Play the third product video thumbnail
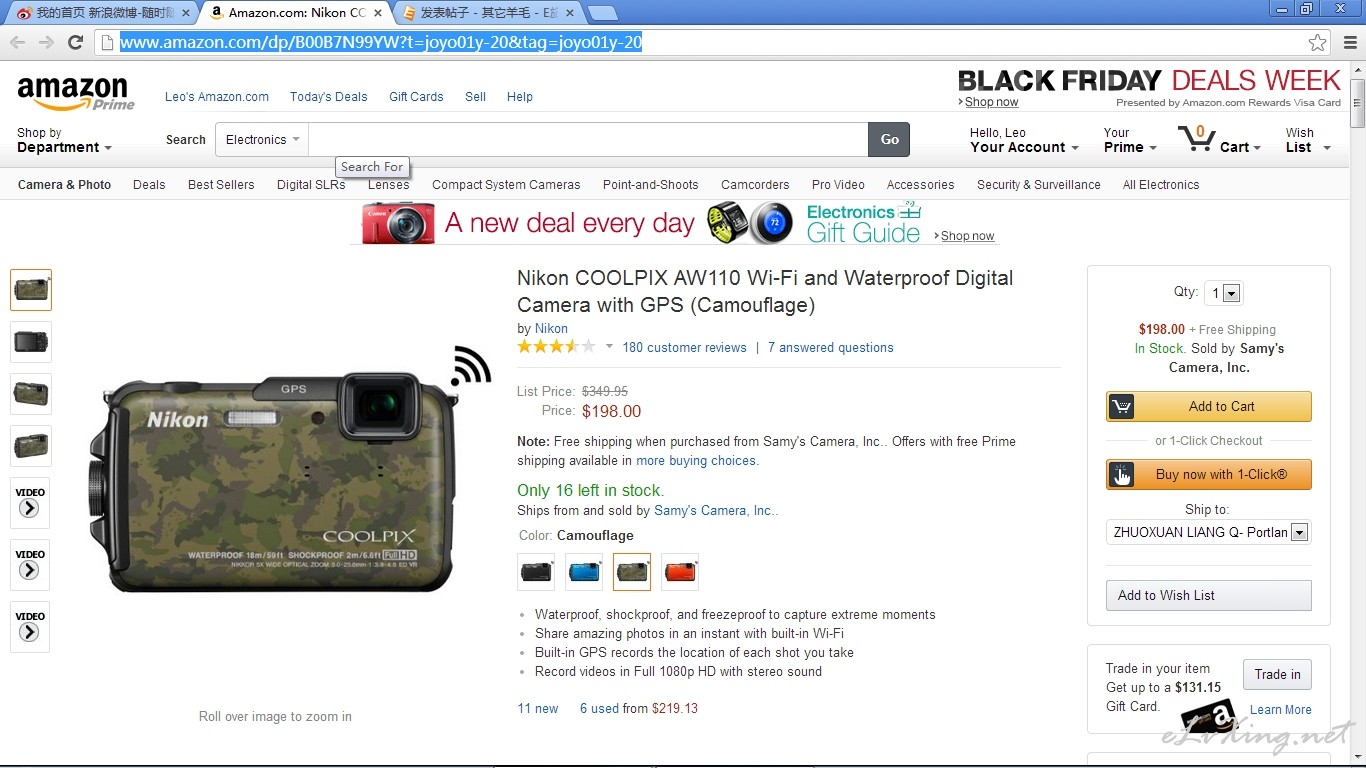Screen dimensions: 1366x768 [30, 627]
